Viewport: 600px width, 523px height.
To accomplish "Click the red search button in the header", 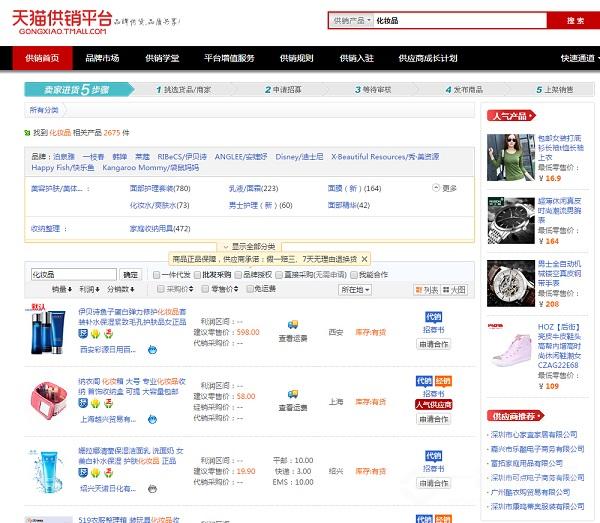I will tap(574, 20).
